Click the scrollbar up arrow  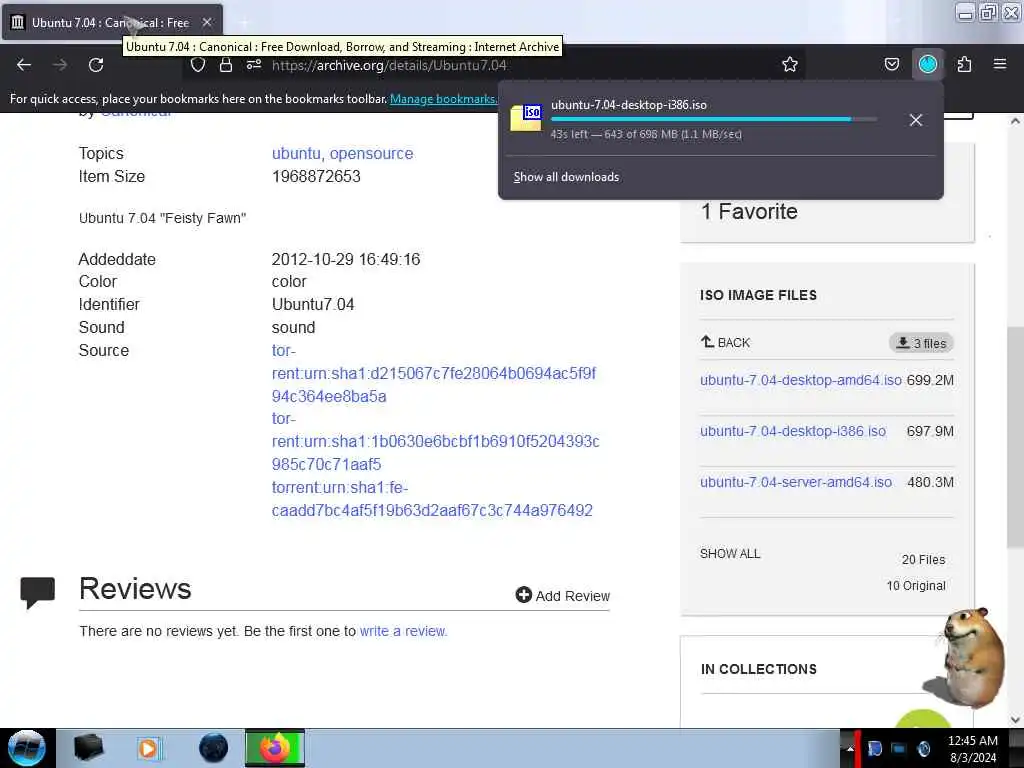(1016, 121)
